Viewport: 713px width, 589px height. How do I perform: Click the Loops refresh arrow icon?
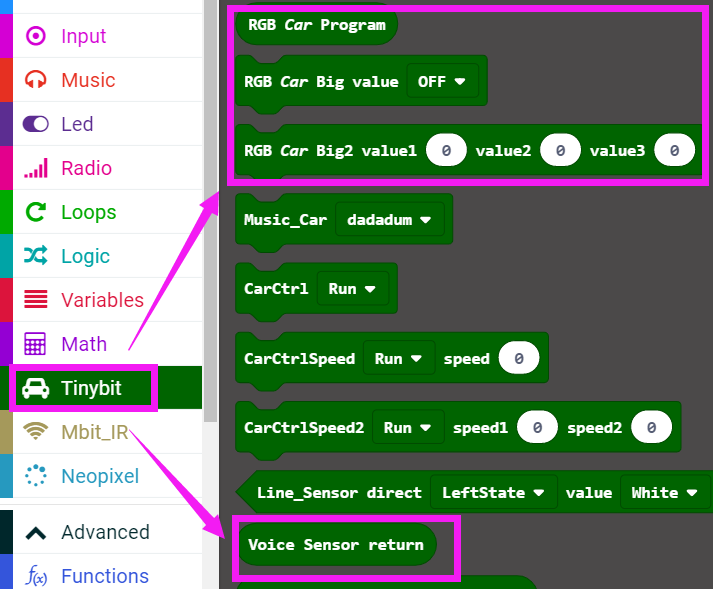[x=36, y=212]
